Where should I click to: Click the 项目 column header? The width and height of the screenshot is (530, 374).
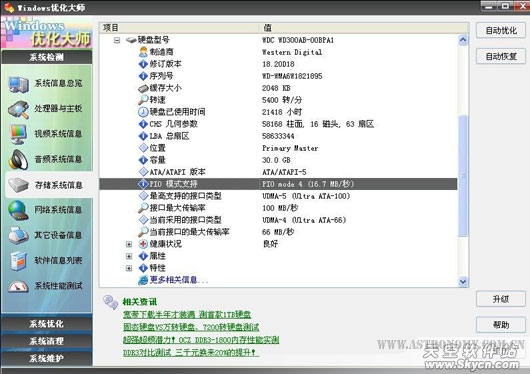179,28
